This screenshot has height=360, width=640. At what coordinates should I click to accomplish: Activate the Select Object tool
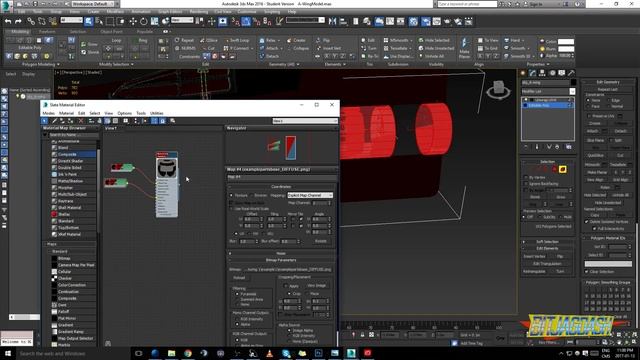coord(89,21)
